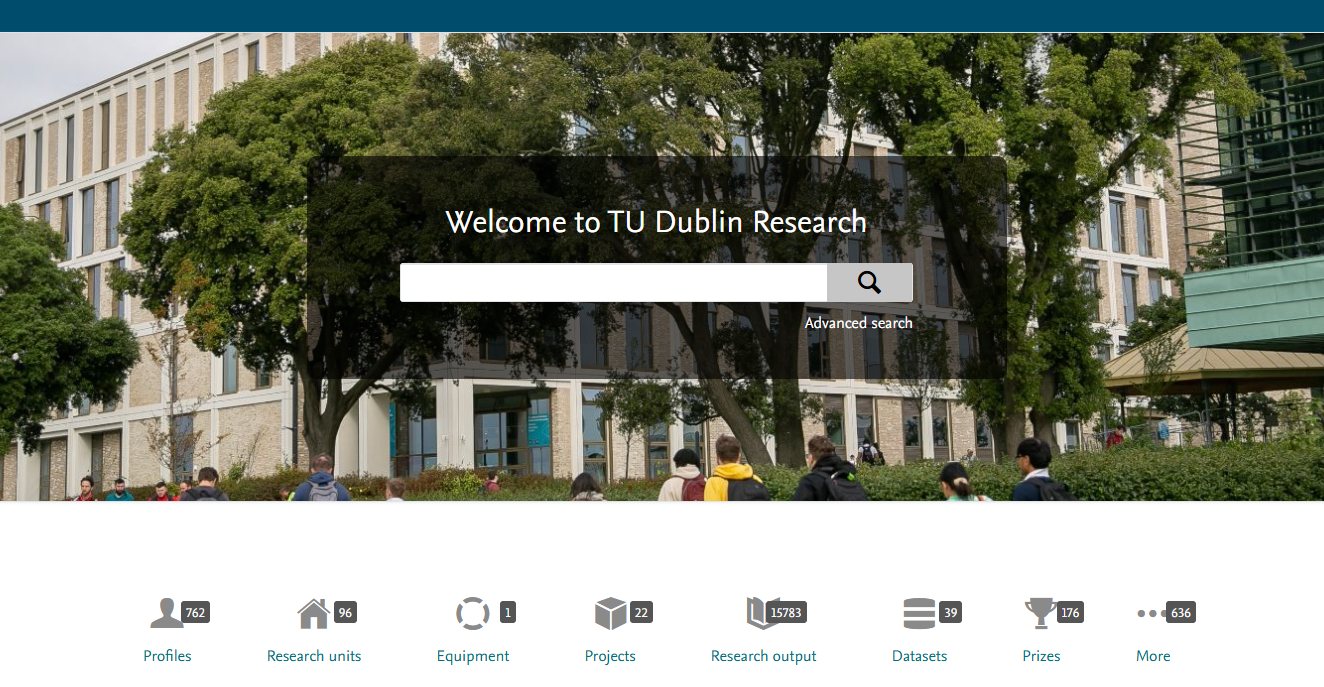This screenshot has height=687, width=1324.
Task: Open the Profiles link
Action: coord(167,656)
